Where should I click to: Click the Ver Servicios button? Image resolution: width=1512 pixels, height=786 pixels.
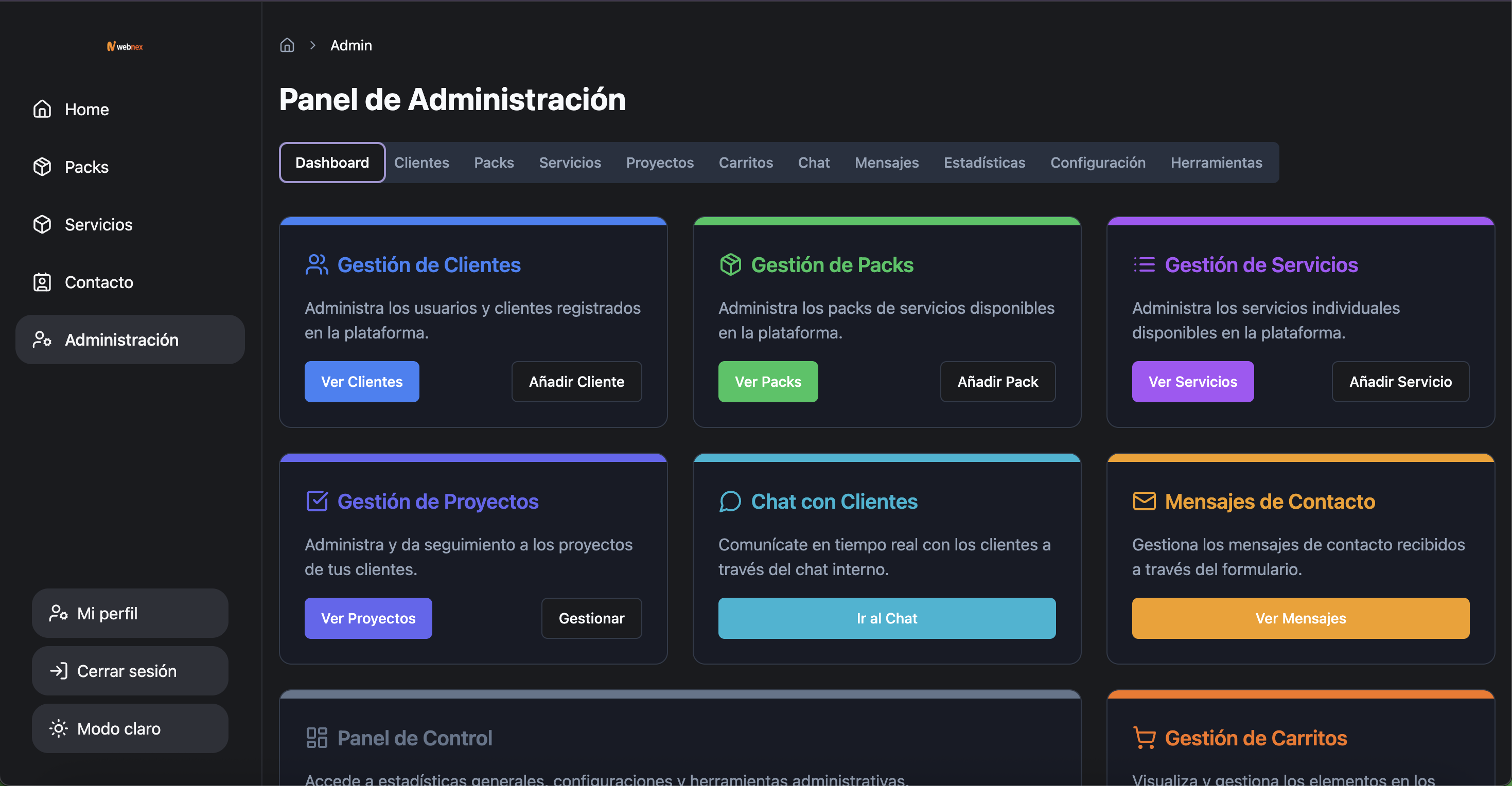[1193, 381]
